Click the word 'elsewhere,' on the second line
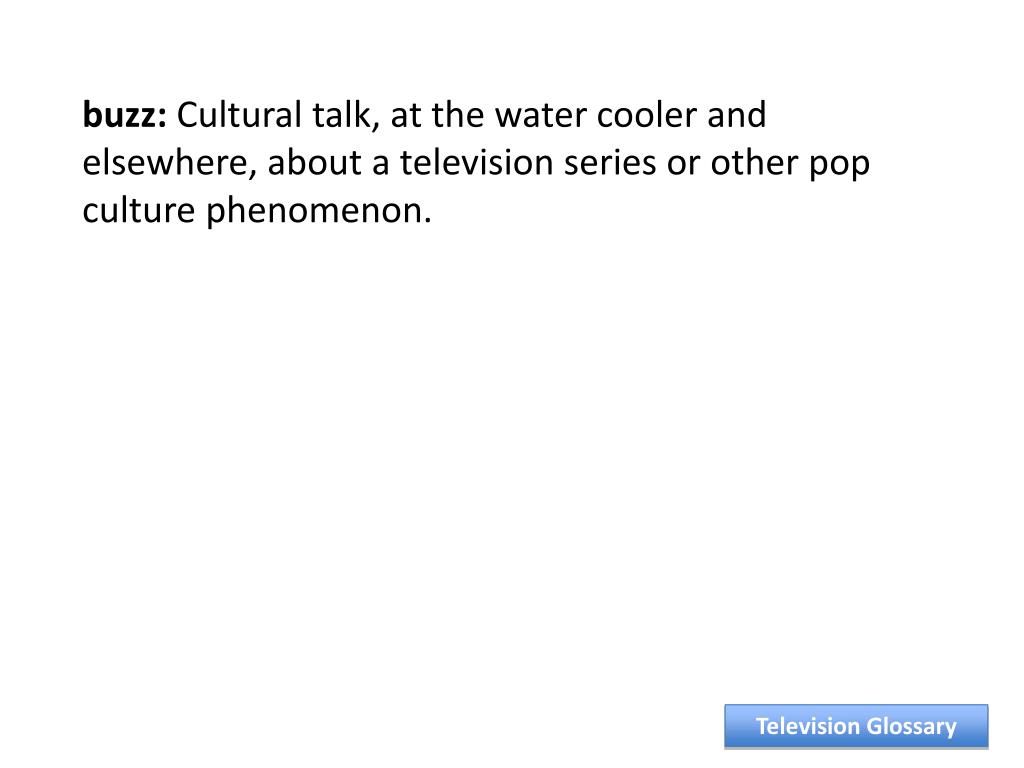The image size is (1024, 768). pos(170,163)
